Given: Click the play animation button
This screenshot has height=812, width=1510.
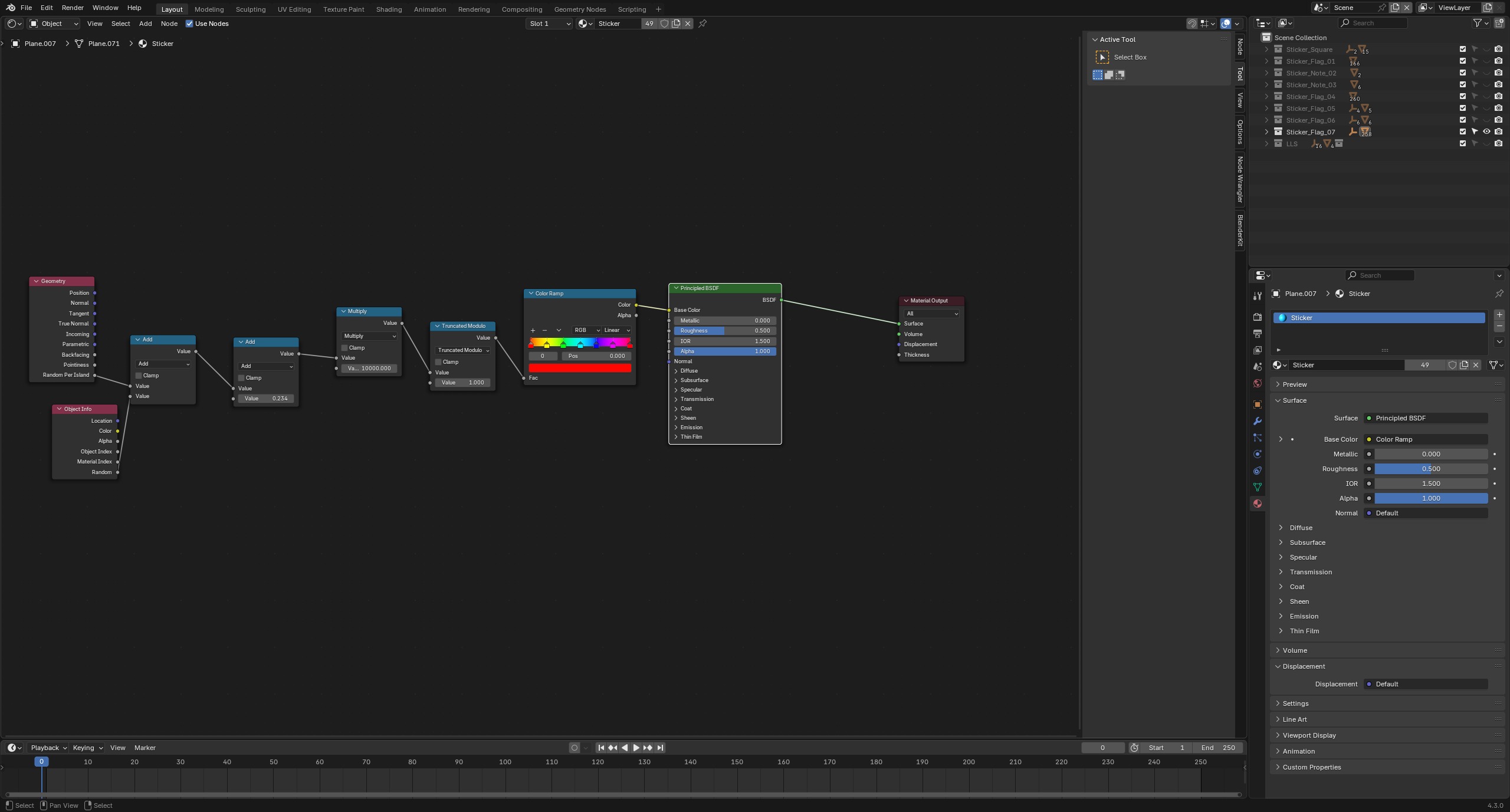Looking at the screenshot, I should click(x=636, y=748).
